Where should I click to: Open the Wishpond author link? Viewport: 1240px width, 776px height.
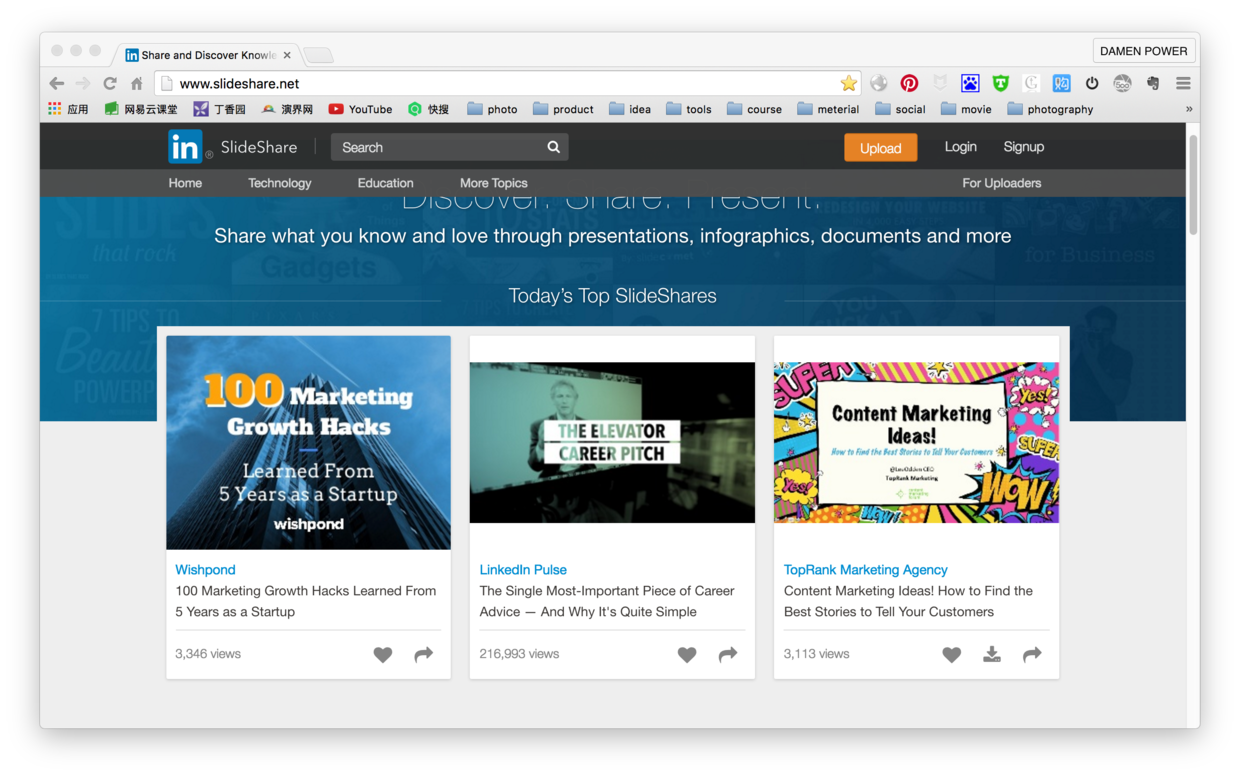205,570
